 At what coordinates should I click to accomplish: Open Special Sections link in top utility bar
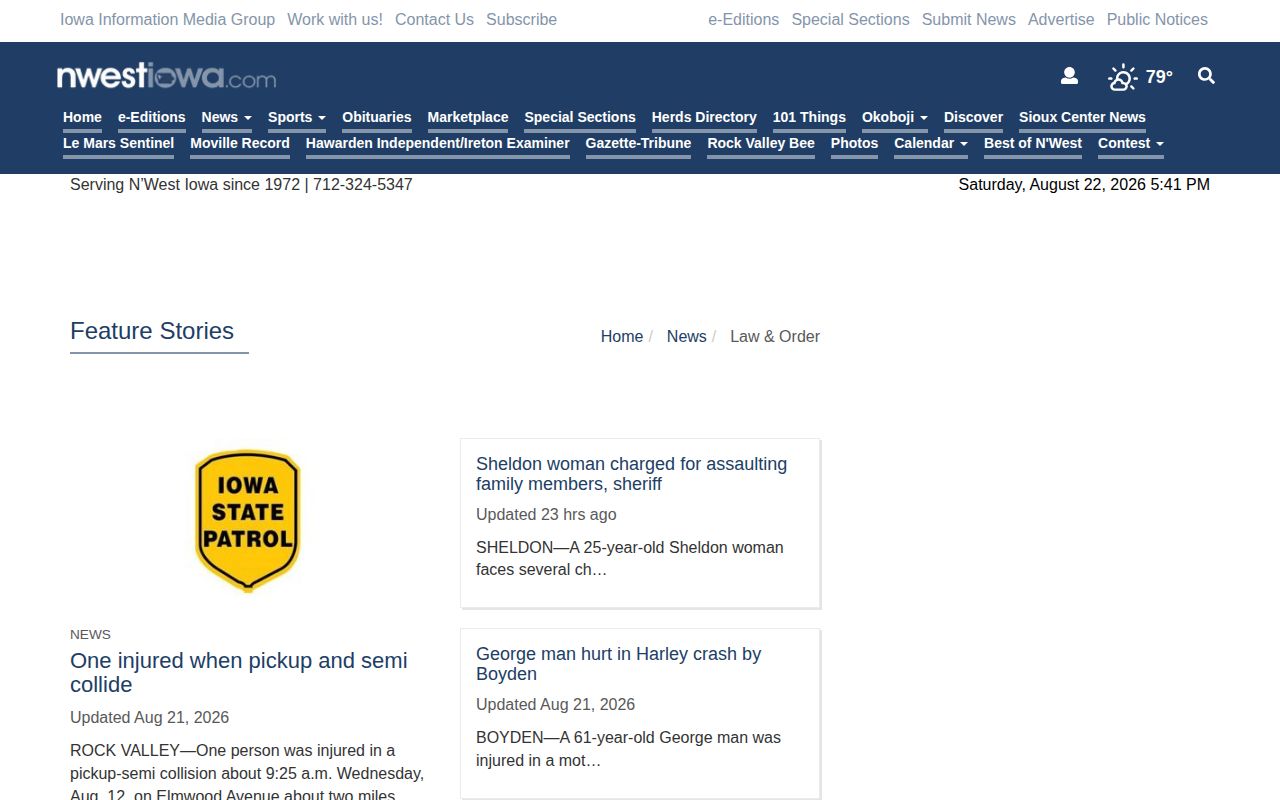[850, 19]
